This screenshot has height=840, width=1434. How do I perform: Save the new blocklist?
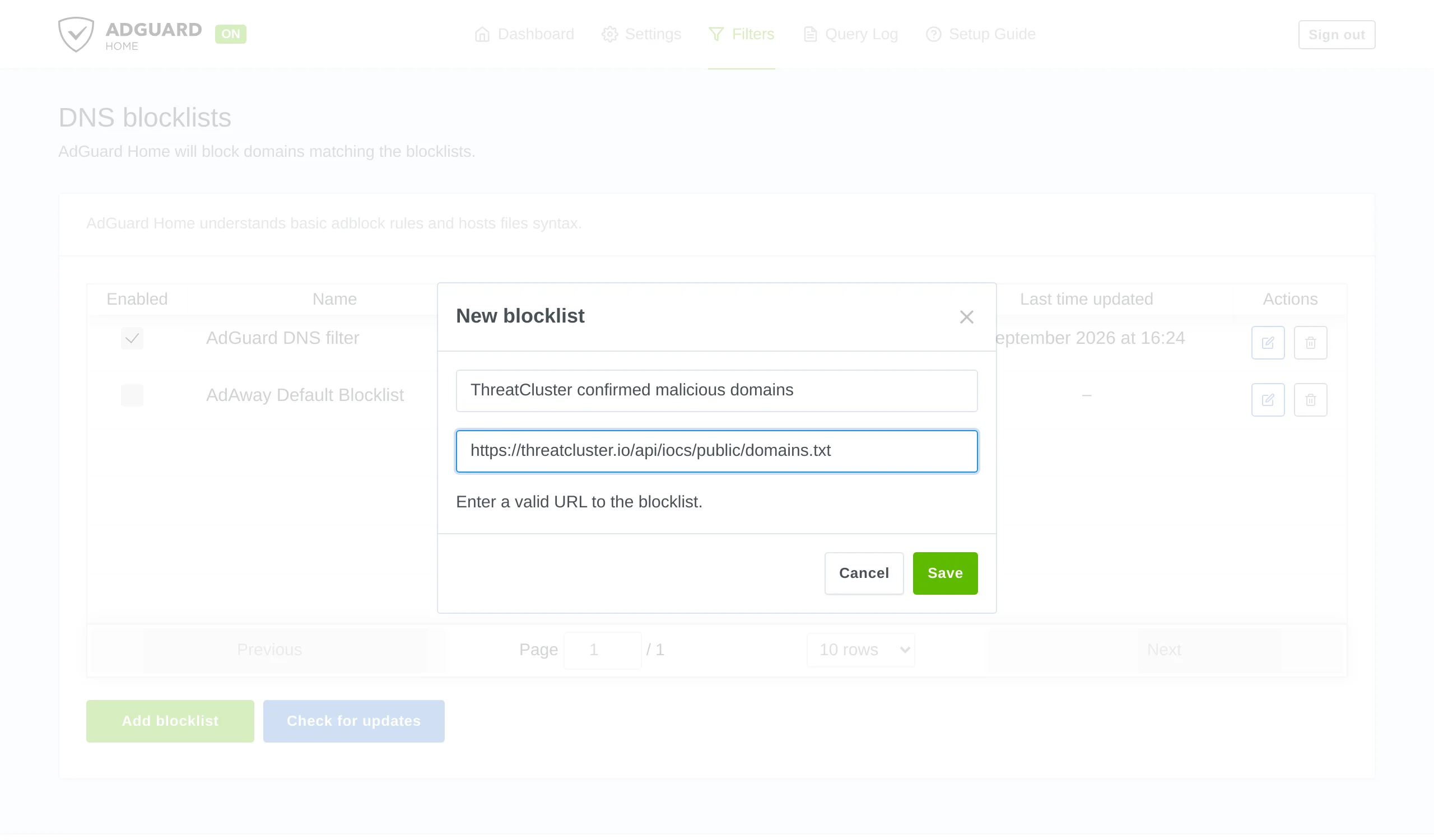point(945,573)
